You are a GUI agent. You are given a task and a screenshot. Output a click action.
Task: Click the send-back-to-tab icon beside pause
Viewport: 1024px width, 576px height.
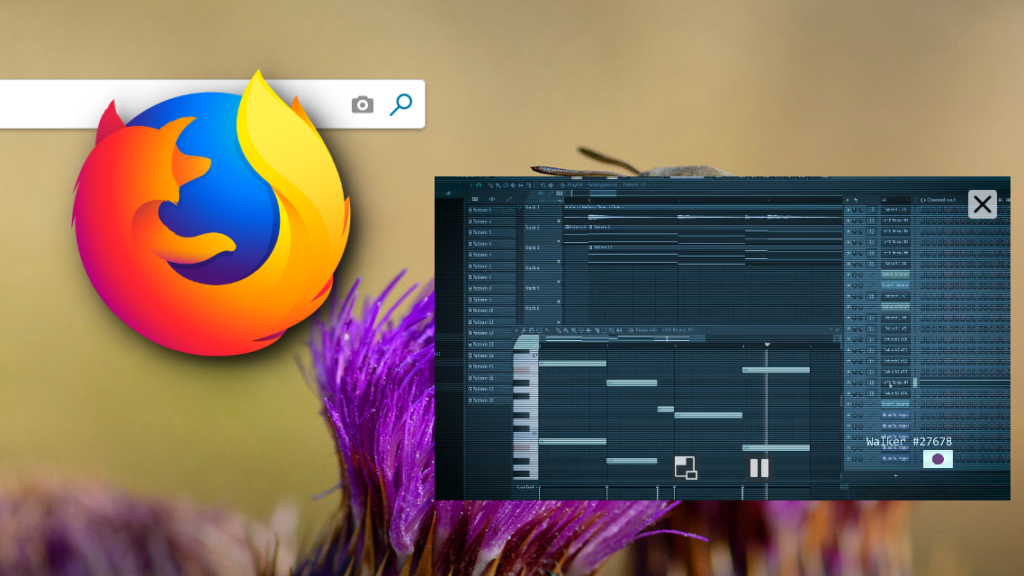tap(686, 468)
